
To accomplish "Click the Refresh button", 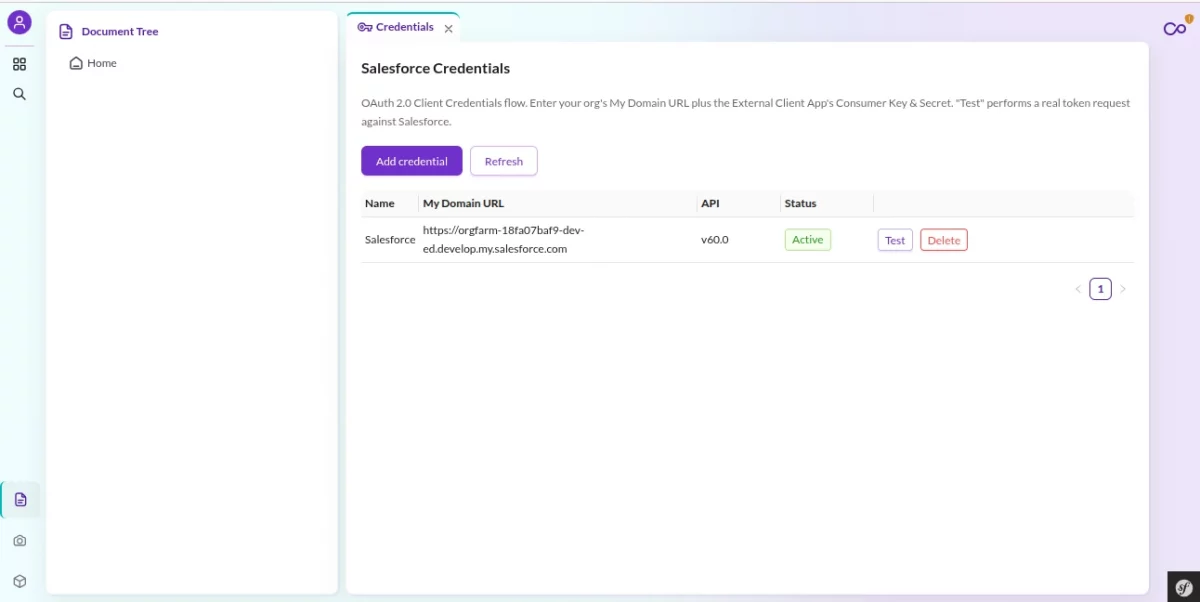I will (504, 161).
